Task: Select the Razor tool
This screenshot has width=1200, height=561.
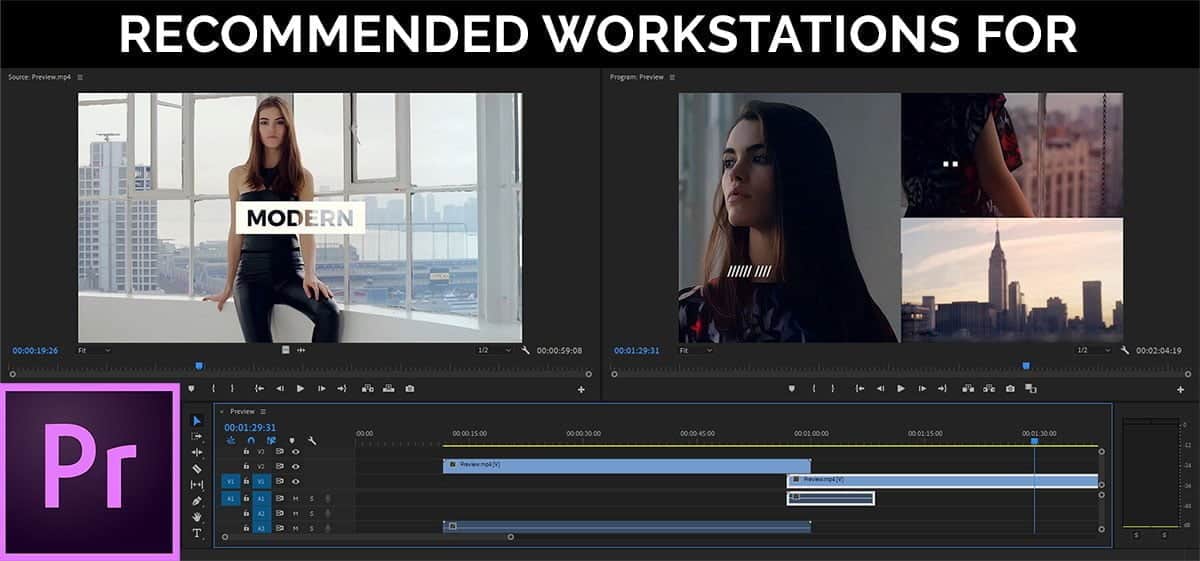Action: coord(197,469)
